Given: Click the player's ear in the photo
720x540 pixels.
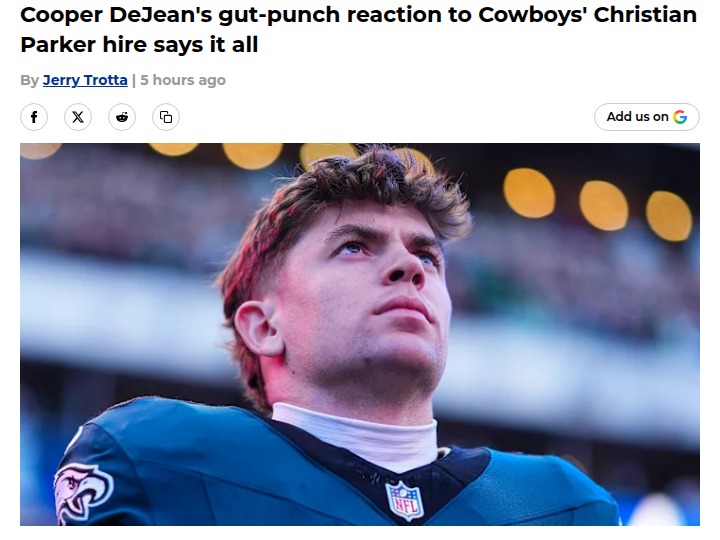Looking at the screenshot, I should pos(258,328).
